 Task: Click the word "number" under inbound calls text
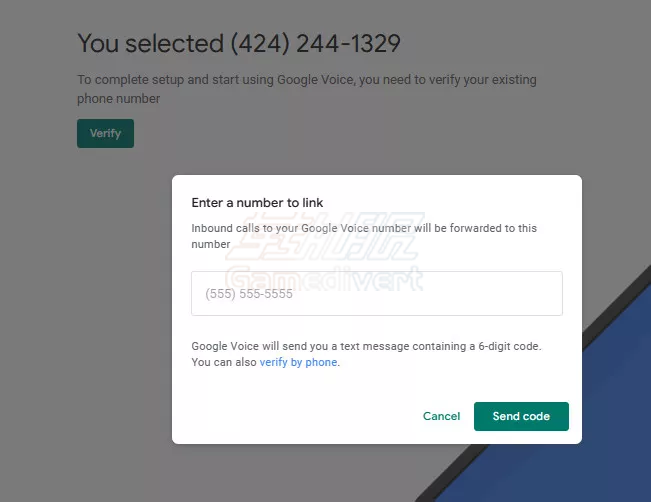(210, 244)
